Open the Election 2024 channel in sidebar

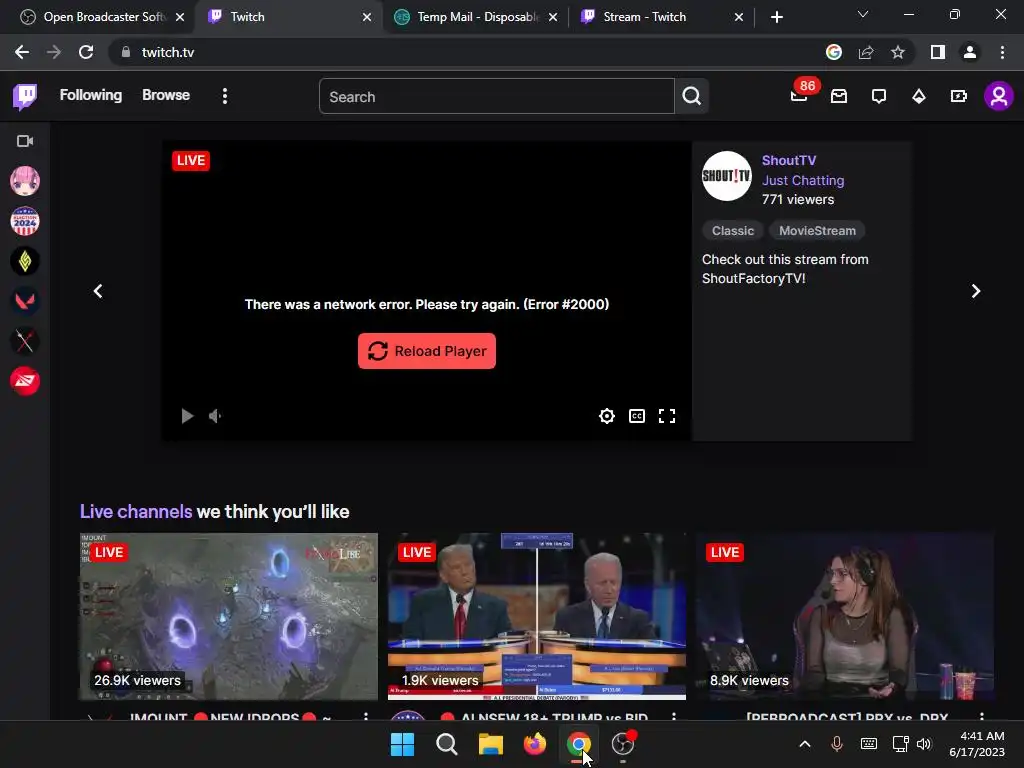point(25,221)
